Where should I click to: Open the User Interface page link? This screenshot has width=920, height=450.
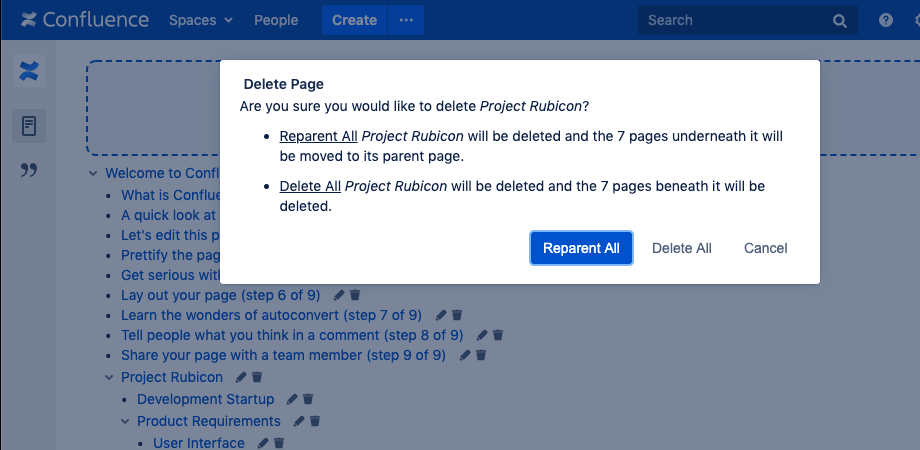tap(199, 443)
